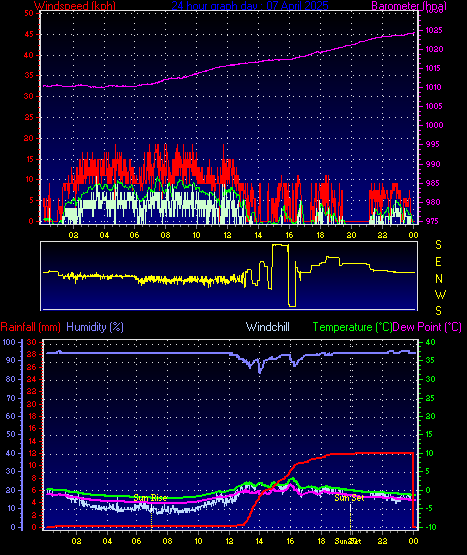The width and height of the screenshot is (467, 555).
Task: Click the "Sun Rise" marker on lower graph
Action: click(150, 498)
